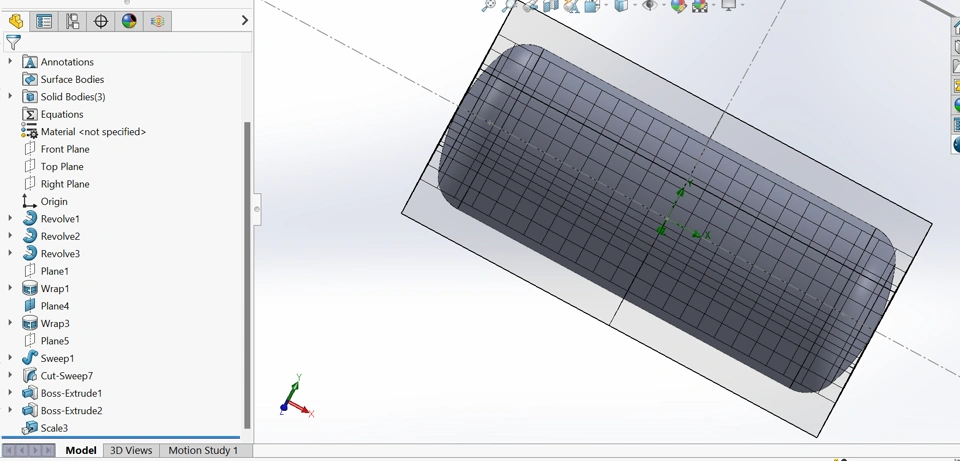The width and height of the screenshot is (960, 461).
Task: Open SolidWorks Resources home icon on task pane
Action: click(x=955, y=26)
